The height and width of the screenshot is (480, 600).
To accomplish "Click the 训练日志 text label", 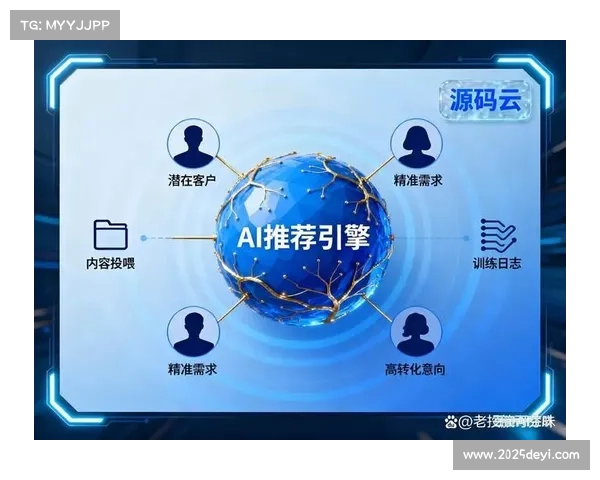I will coord(497,264).
